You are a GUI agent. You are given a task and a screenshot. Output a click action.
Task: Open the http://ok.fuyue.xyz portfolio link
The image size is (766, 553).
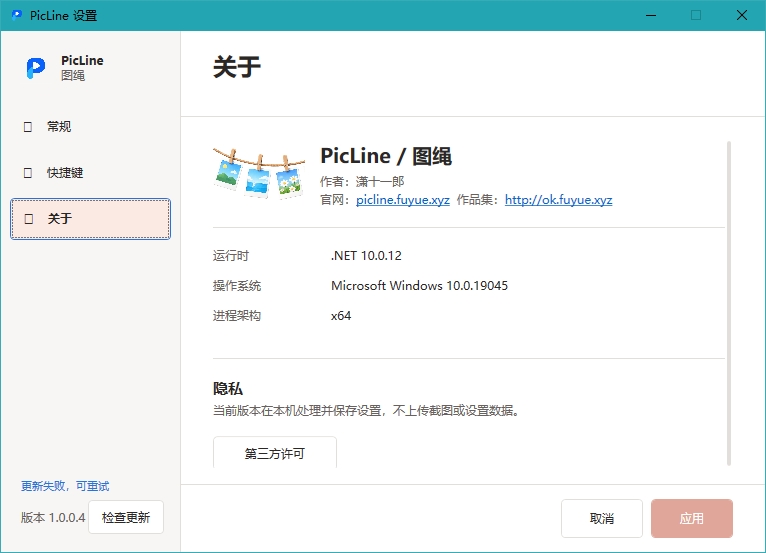(x=558, y=200)
